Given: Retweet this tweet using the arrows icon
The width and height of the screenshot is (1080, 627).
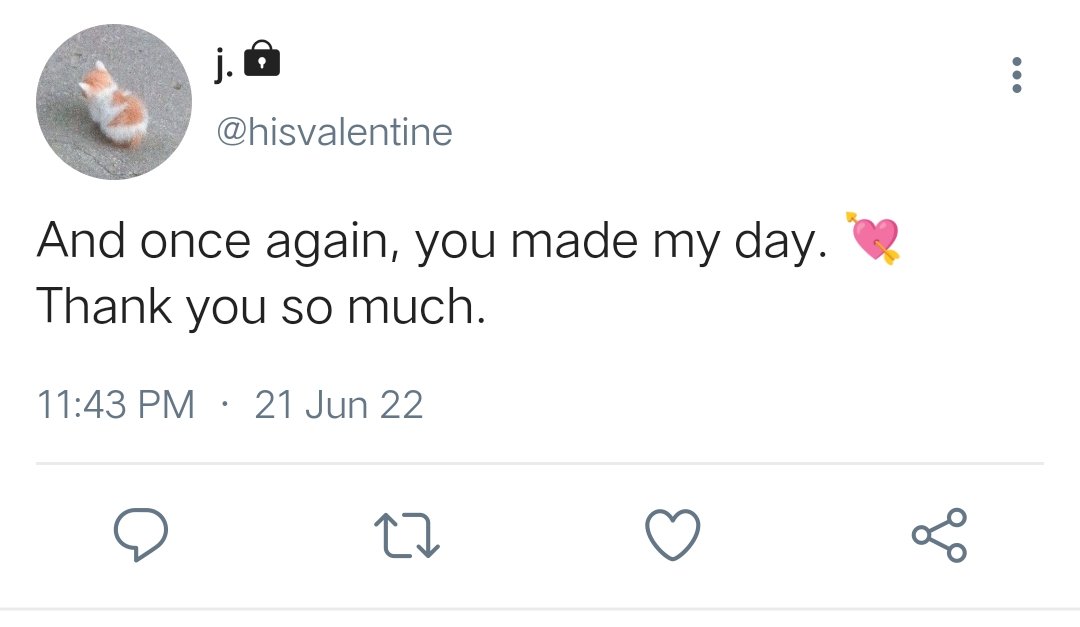Looking at the screenshot, I should pyautogui.click(x=406, y=535).
